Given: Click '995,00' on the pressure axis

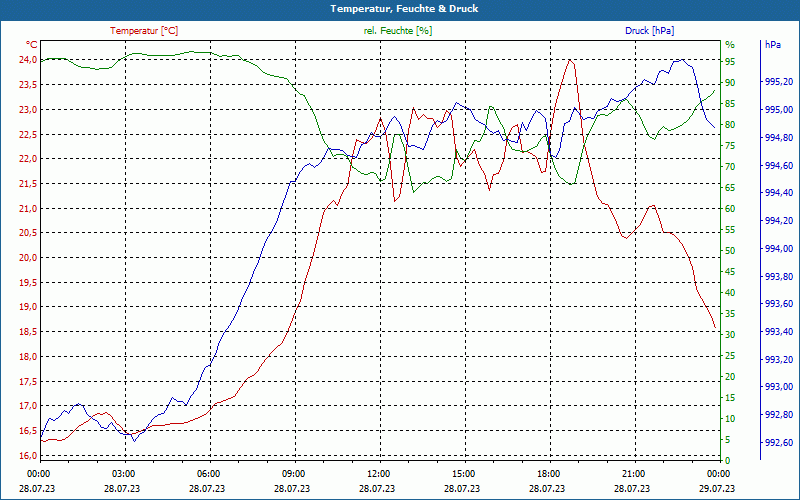Looking at the screenshot, I should tap(779, 110).
